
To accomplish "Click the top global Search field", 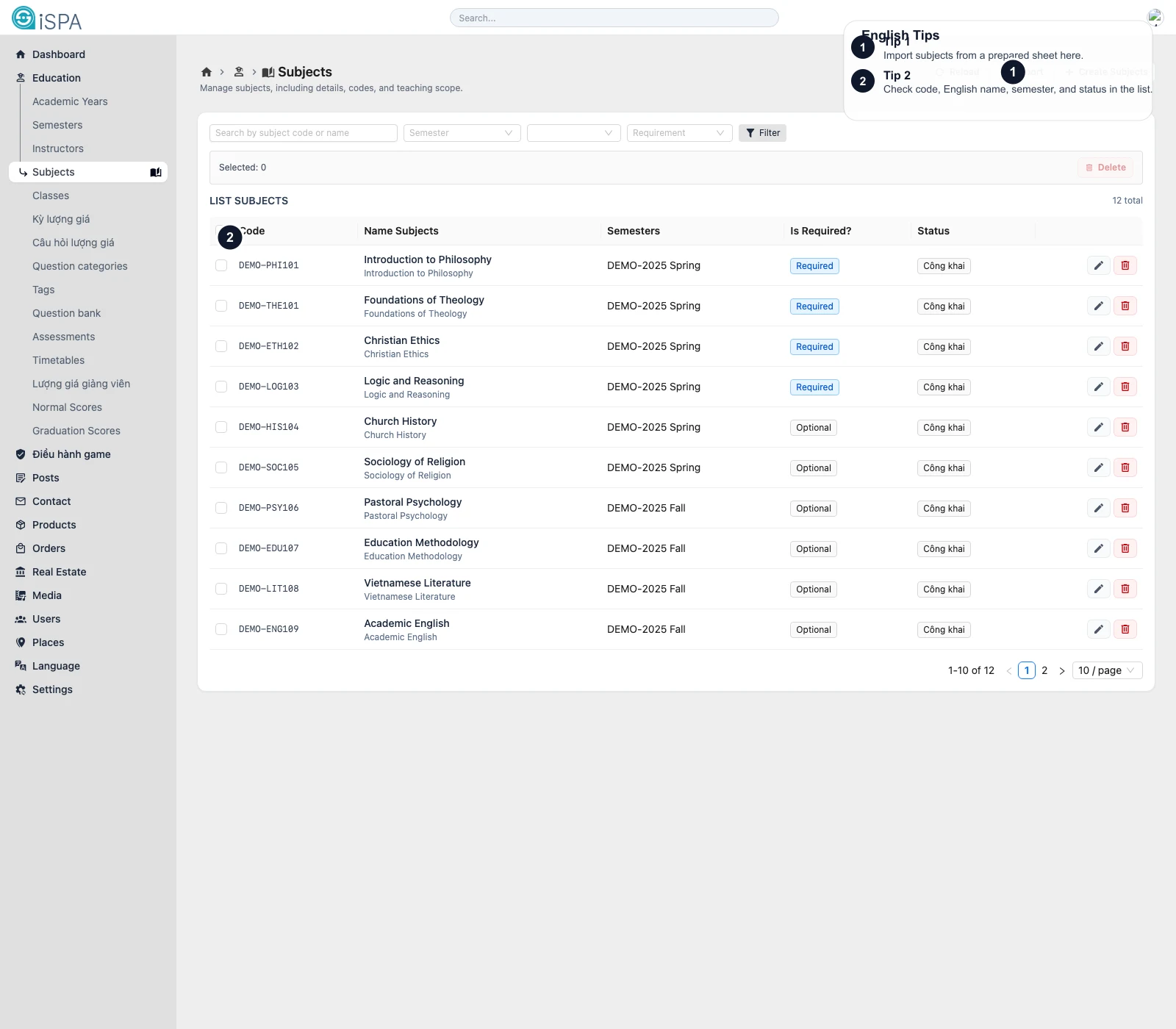I will tap(614, 18).
